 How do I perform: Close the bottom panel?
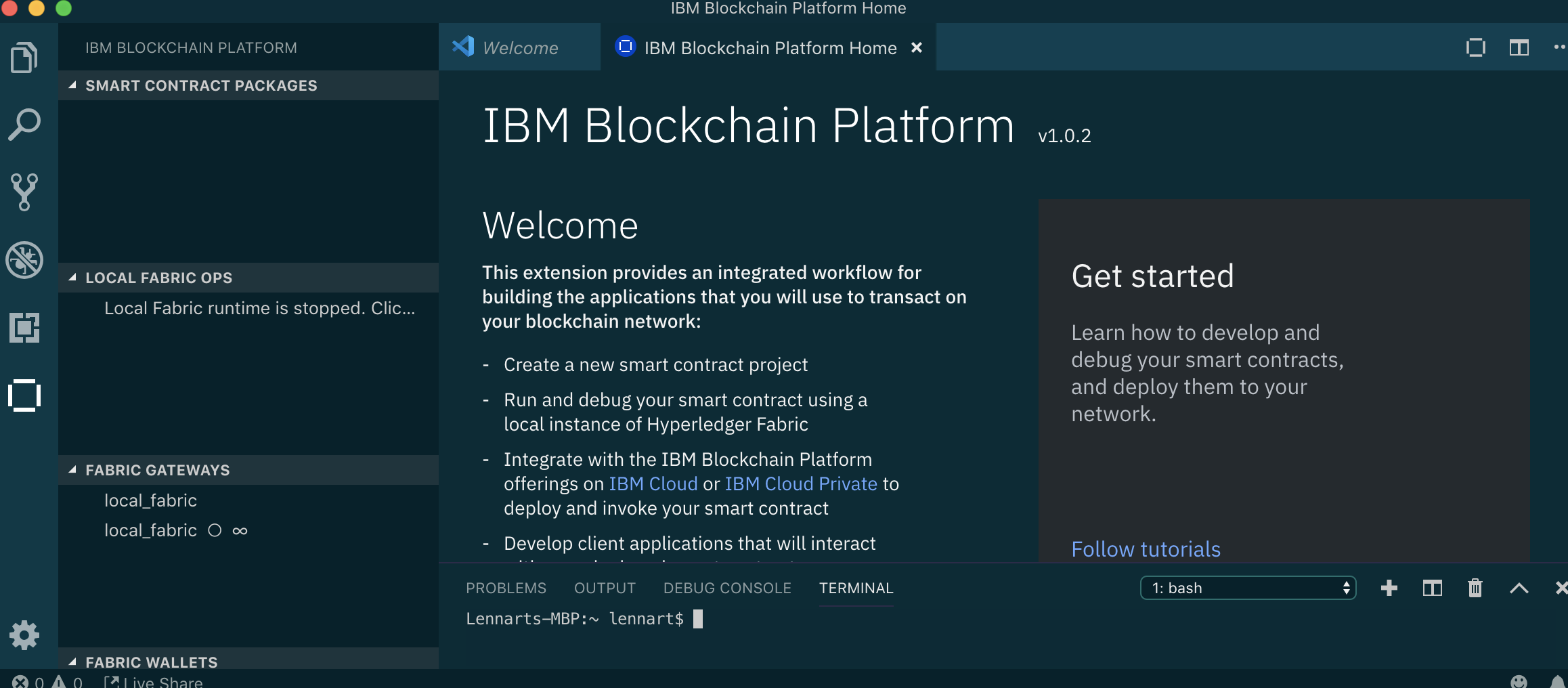click(1561, 588)
